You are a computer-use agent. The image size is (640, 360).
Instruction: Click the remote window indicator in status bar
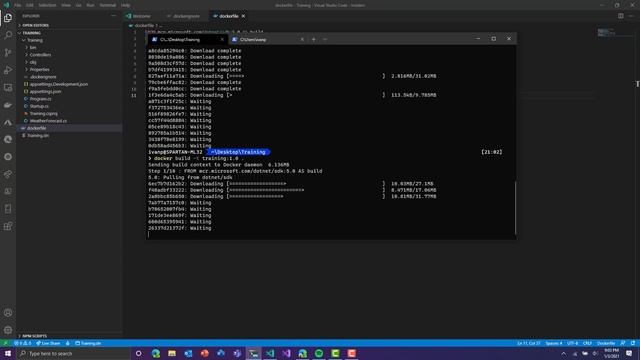click(x=5, y=343)
